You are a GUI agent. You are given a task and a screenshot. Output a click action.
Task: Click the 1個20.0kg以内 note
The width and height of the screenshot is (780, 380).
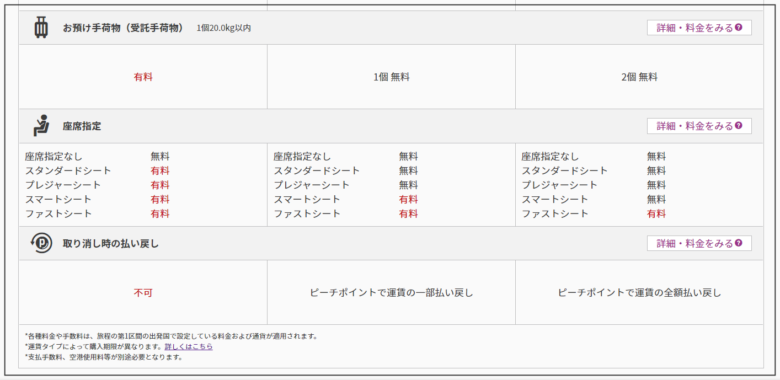[223, 28]
